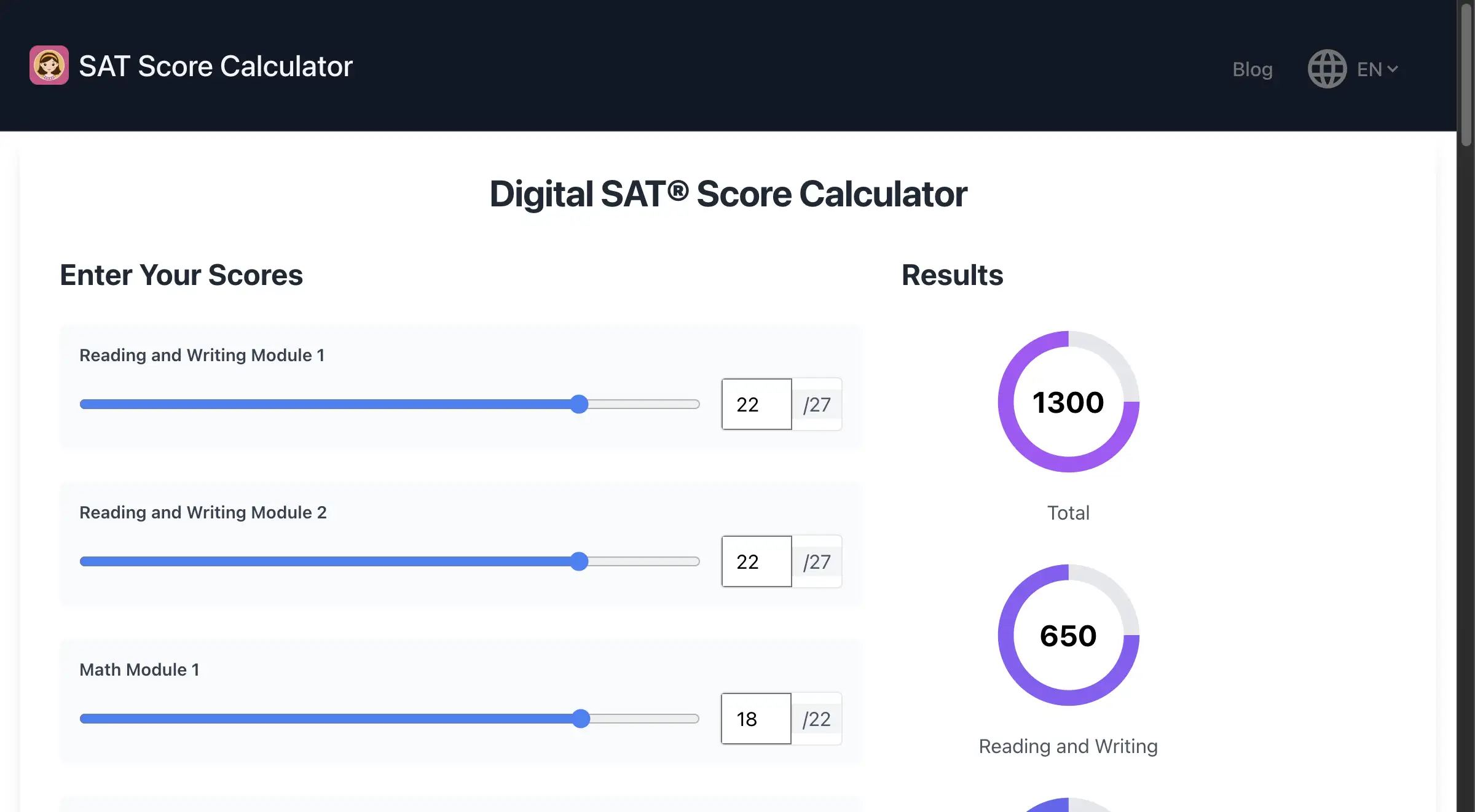The height and width of the screenshot is (812, 1475).
Task: Click the Digital SAT Score Calculator heading
Action: (x=728, y=194)
